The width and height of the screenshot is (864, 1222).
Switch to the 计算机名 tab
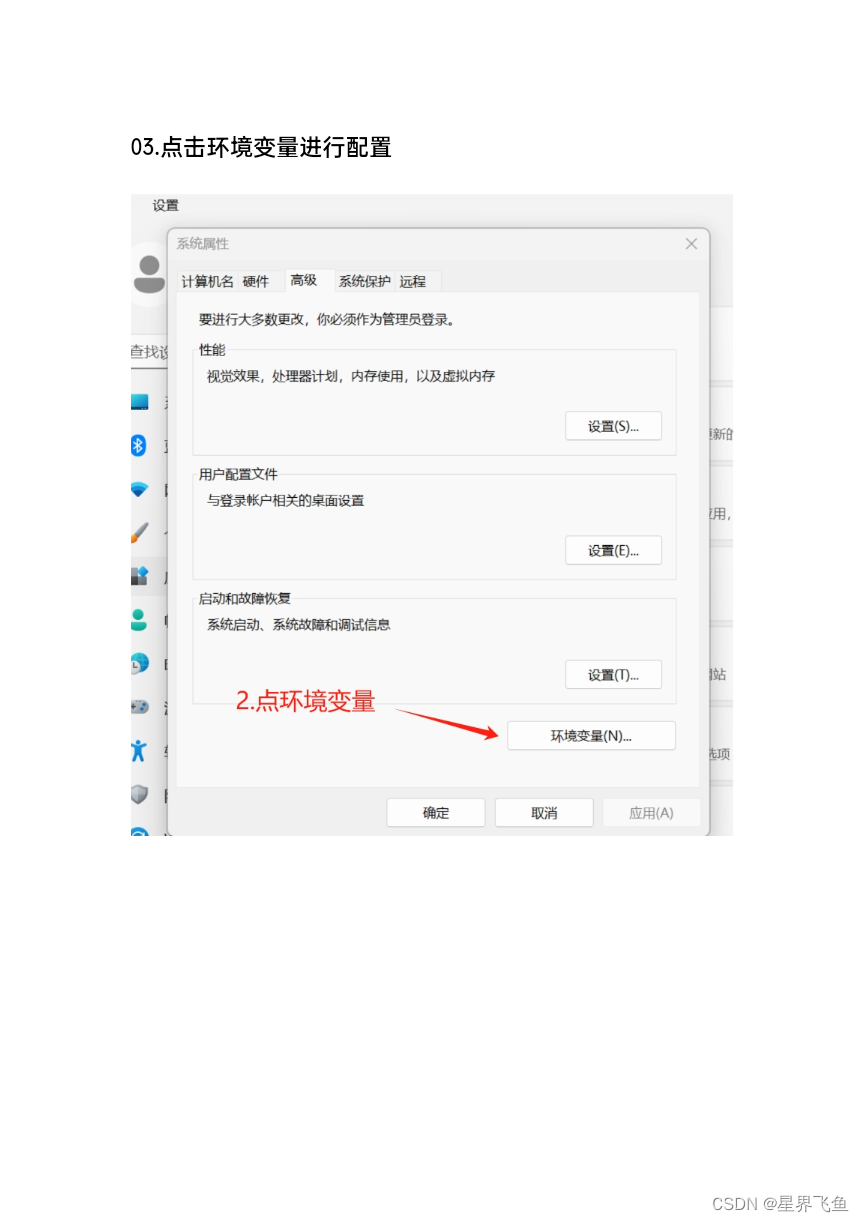[x=207, y=281]
